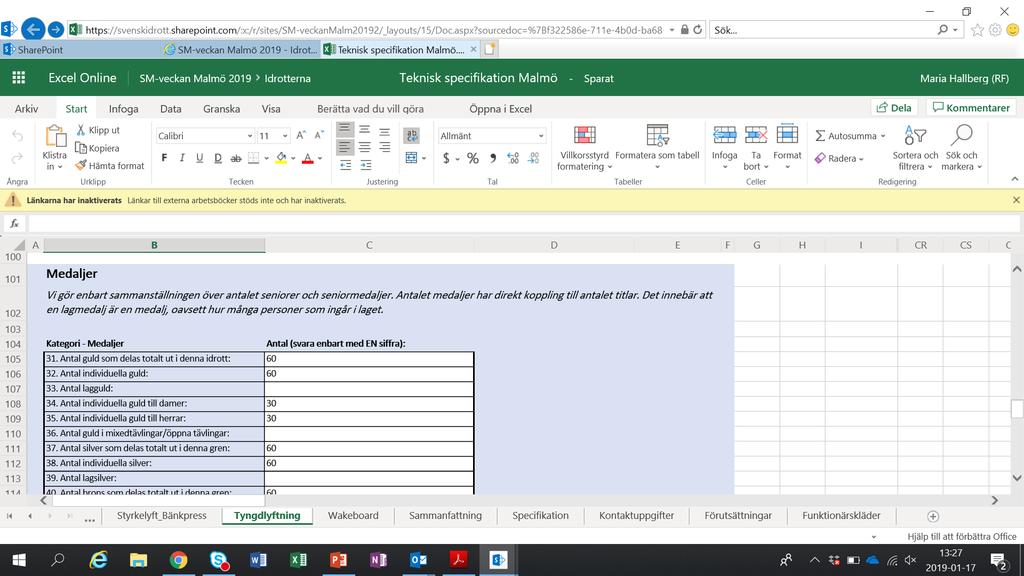Open the Sammanfattning sheet tab
The width and height of the screenshot is (1024, 576).
[x=445, y=515]
